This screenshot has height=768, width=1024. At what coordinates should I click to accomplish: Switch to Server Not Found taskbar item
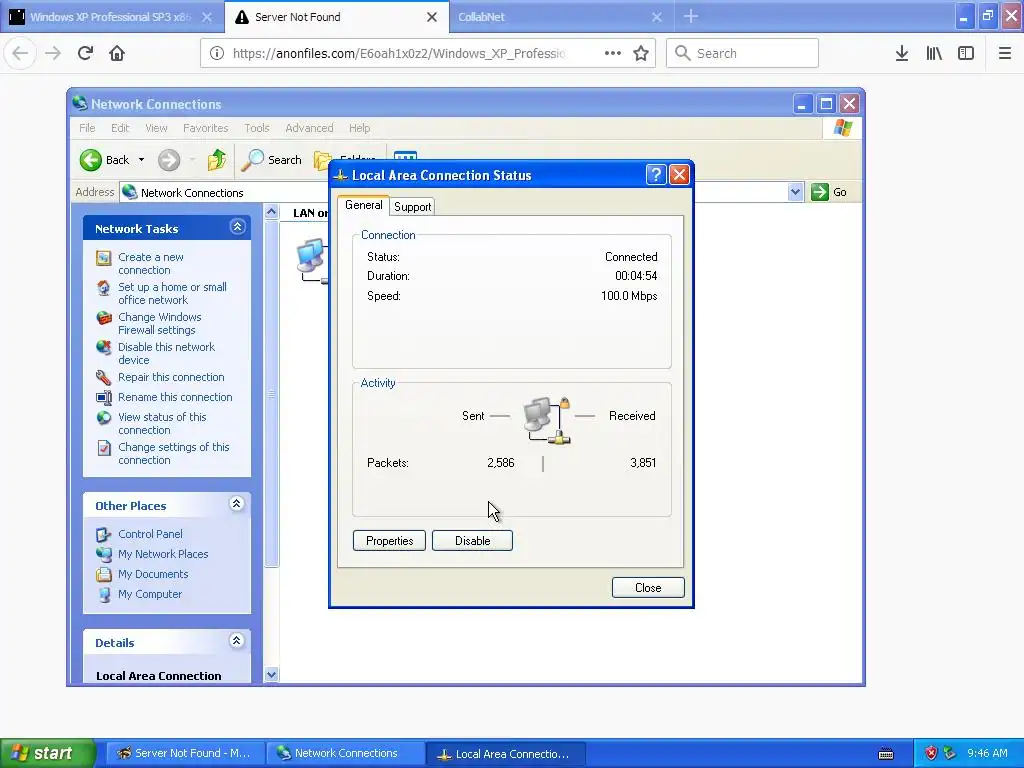(x=185, y=754)
